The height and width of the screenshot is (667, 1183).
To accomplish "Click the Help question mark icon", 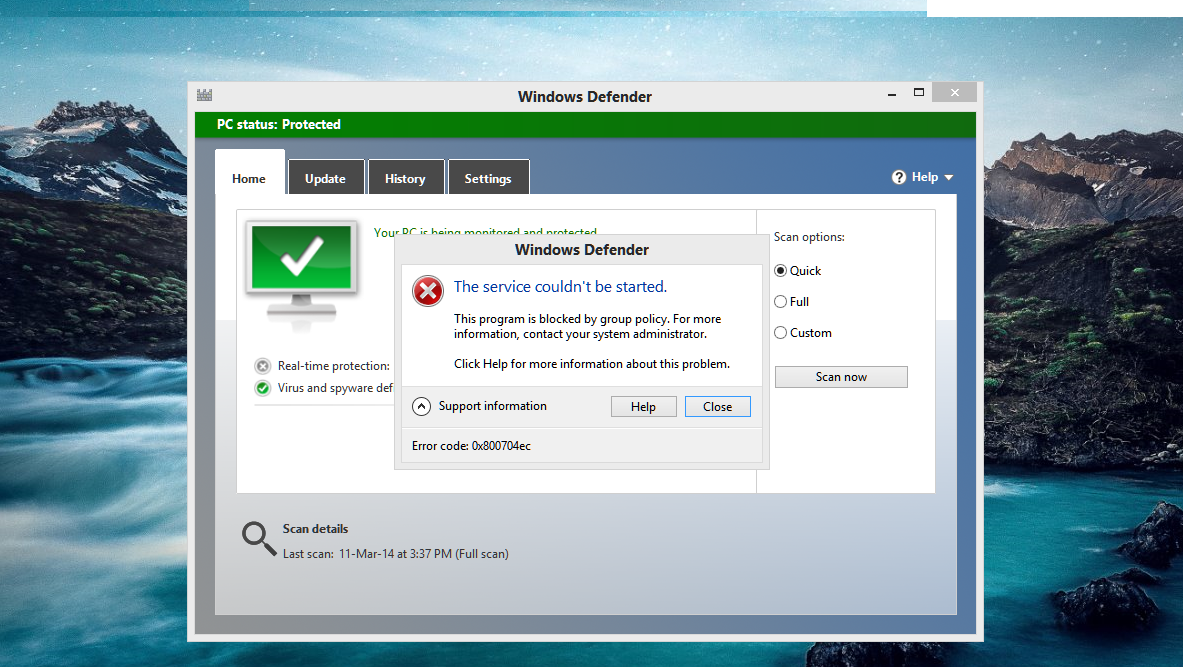I will (x=899, y=177).
